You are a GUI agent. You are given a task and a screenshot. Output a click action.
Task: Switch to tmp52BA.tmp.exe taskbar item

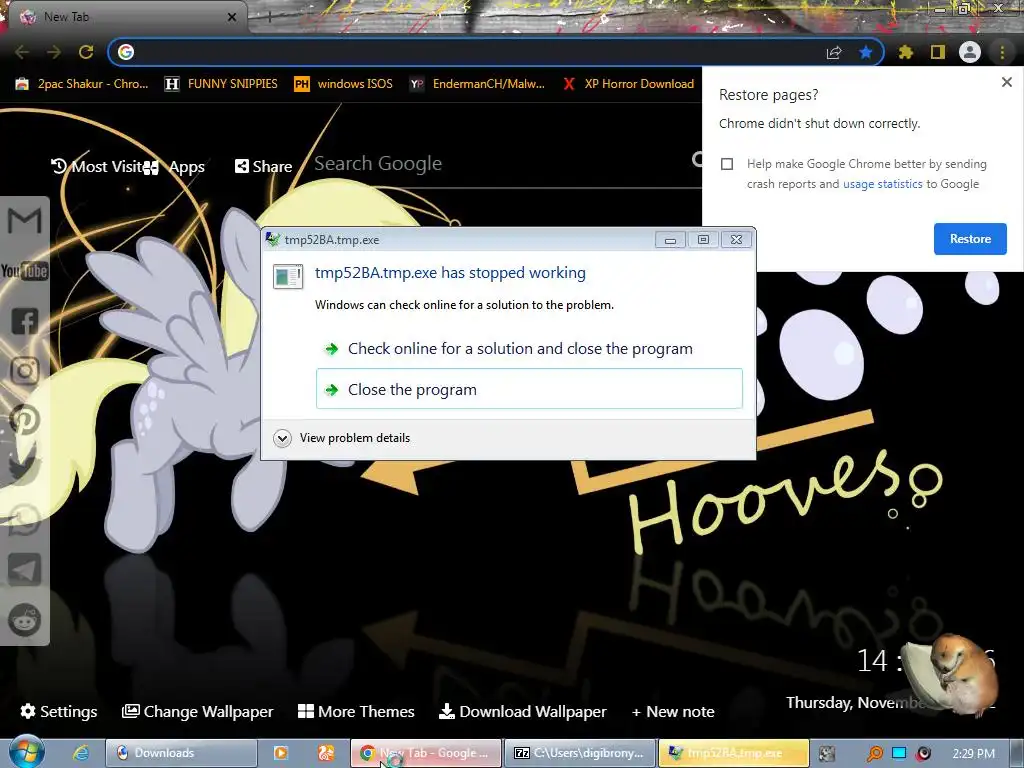[734, 753]
